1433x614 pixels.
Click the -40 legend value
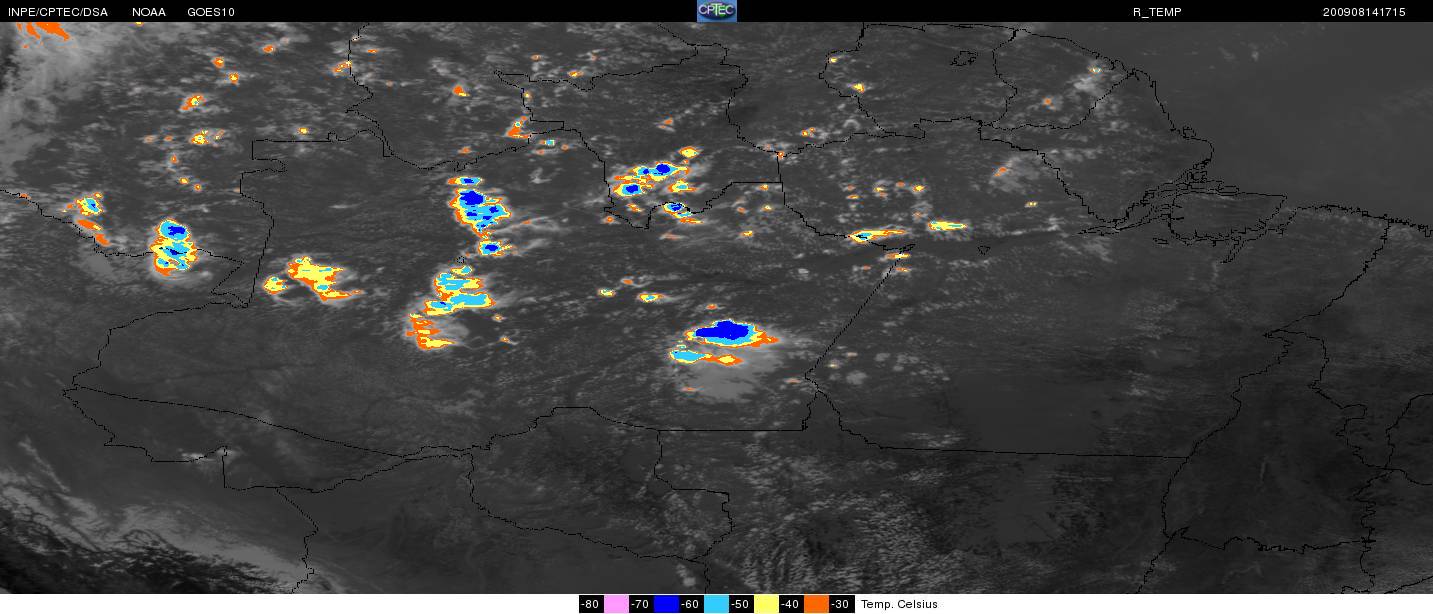791,604
